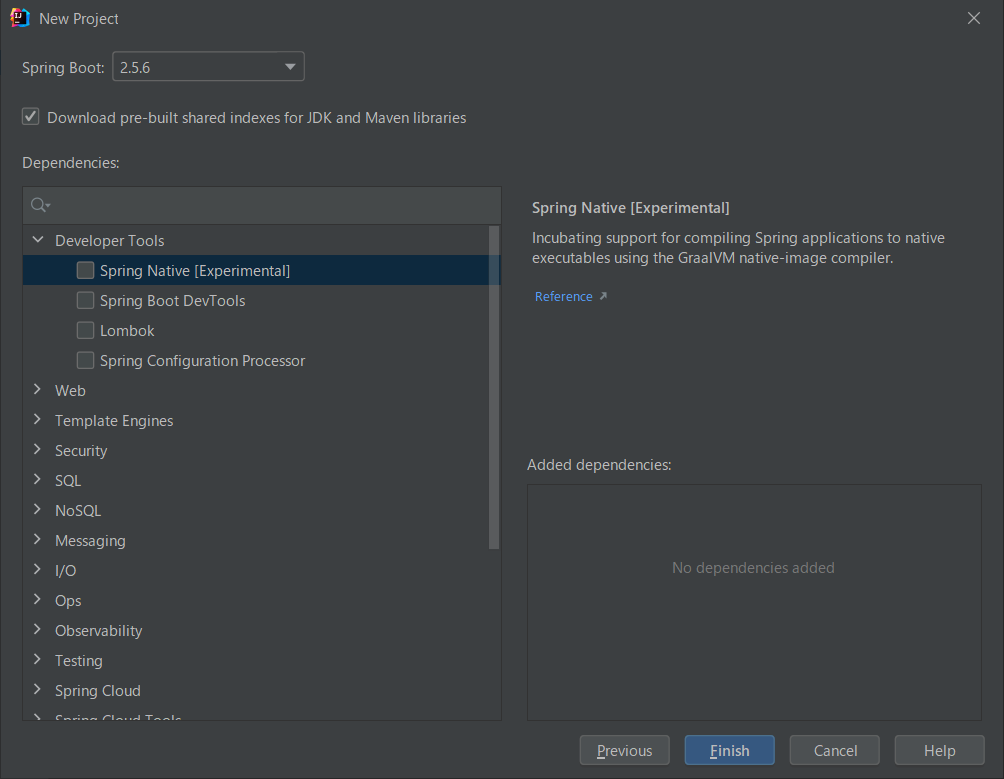Enable the Spring Native [Experimental] dependency
Image resolution: width=1004 pixels, height=779 pixels.
[85, 270]
